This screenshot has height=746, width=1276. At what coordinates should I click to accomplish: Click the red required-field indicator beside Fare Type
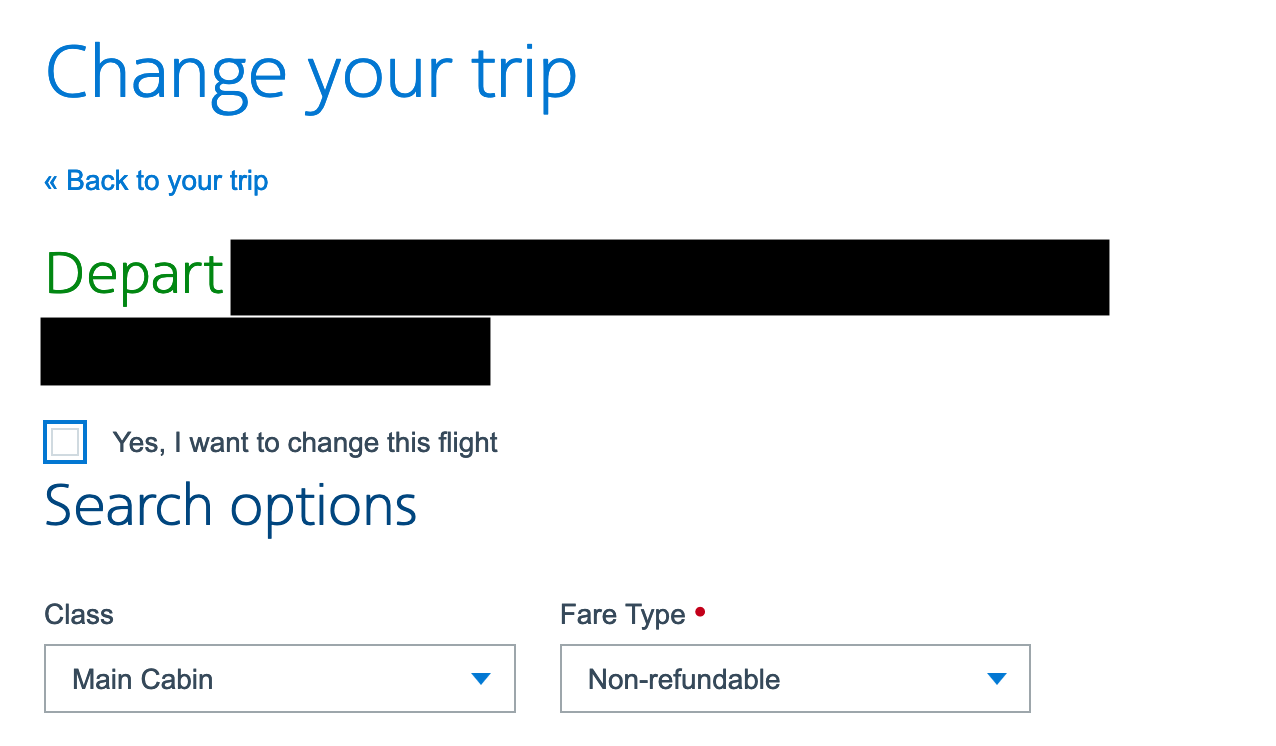699,611
